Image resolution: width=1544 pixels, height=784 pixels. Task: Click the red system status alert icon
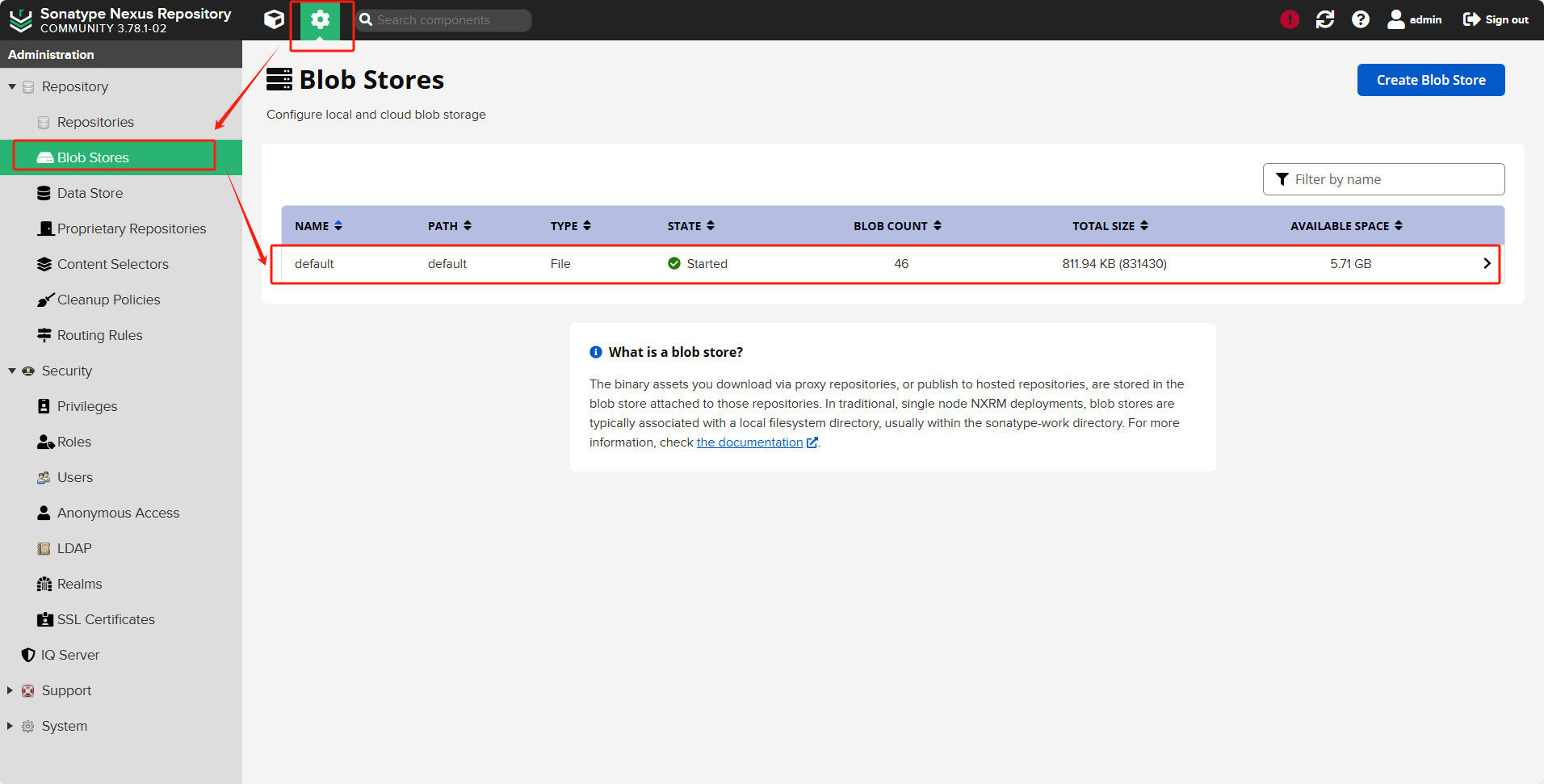[1290, 19]
